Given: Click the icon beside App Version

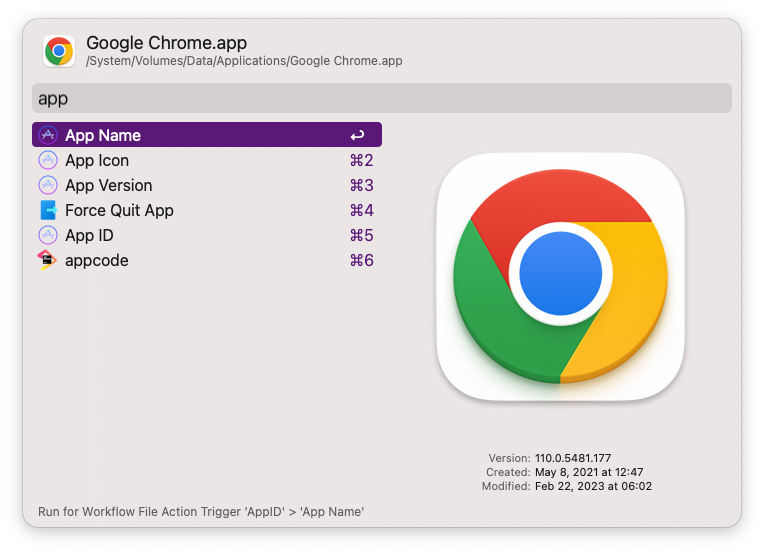Looking at the screenshot, I should [48, 185].
